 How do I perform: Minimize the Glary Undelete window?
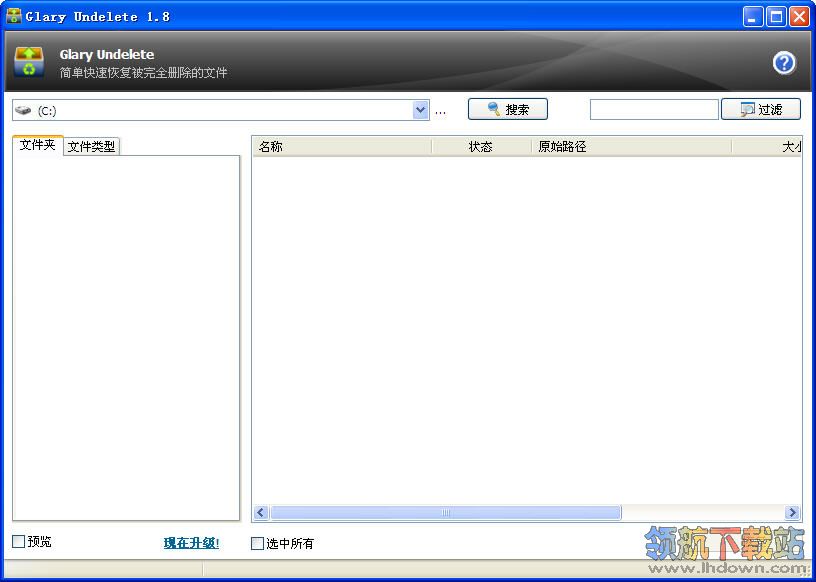753,17
